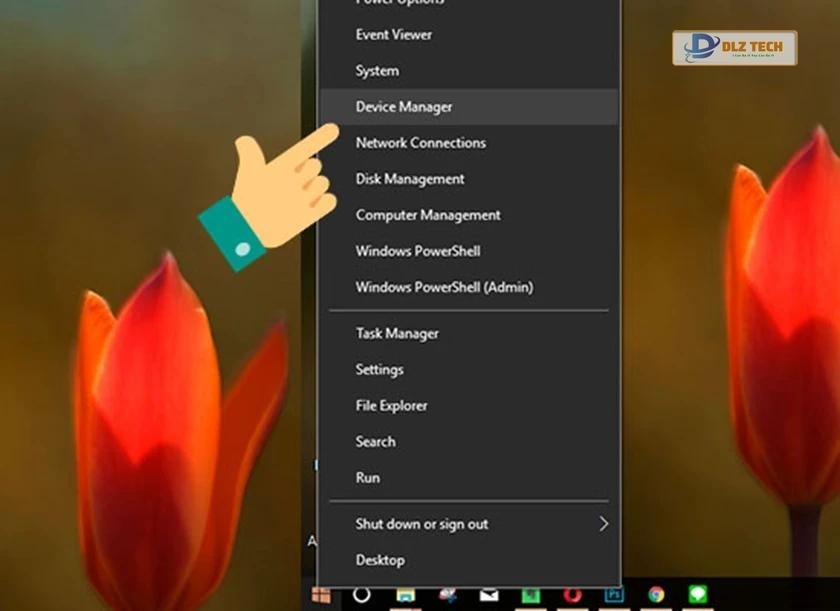The height and width of the screenshot is (611, 840).
Task: Launch Google Chrome from taskbar
Action: pyautogui.click(x=656, y=596)
